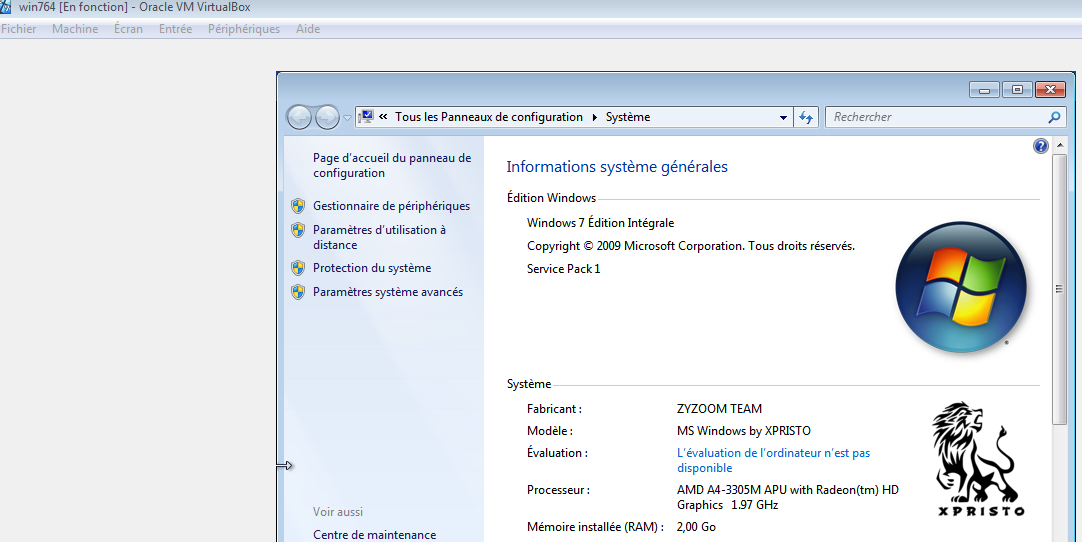Focus the Rechercher search field

pos(938,117)
